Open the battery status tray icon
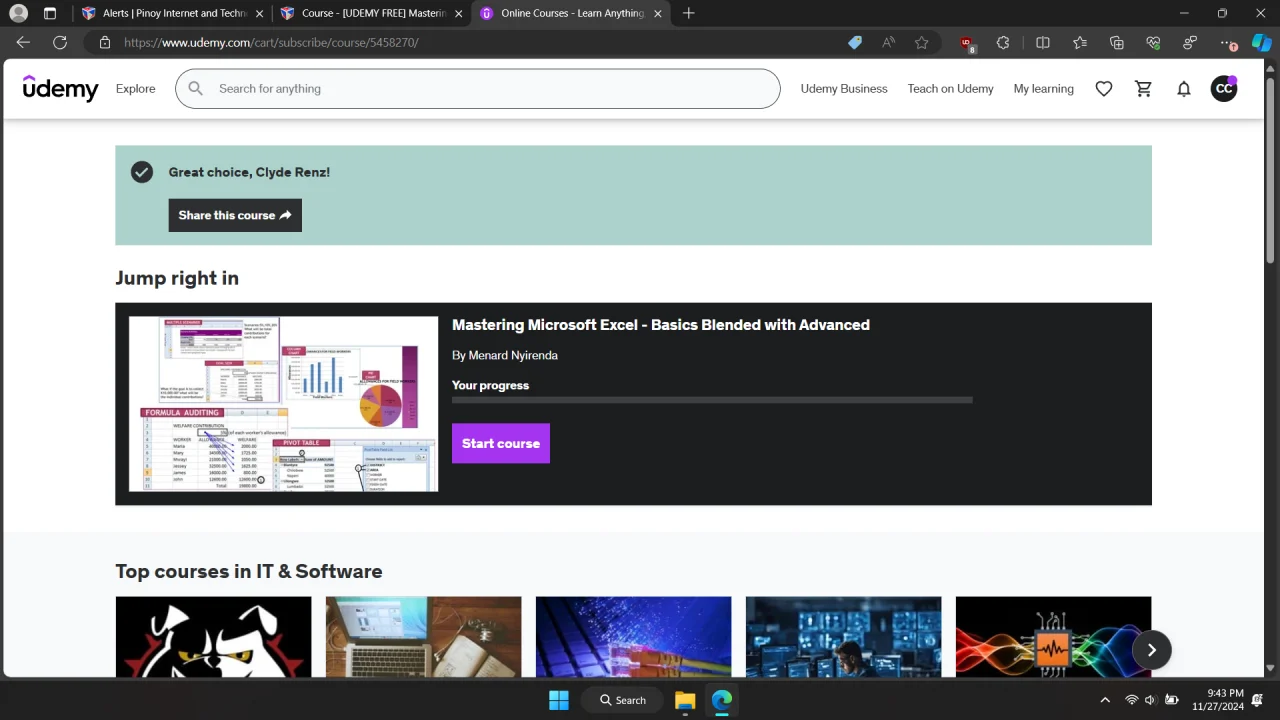The image size is (1280, 720). (1172, 700)
